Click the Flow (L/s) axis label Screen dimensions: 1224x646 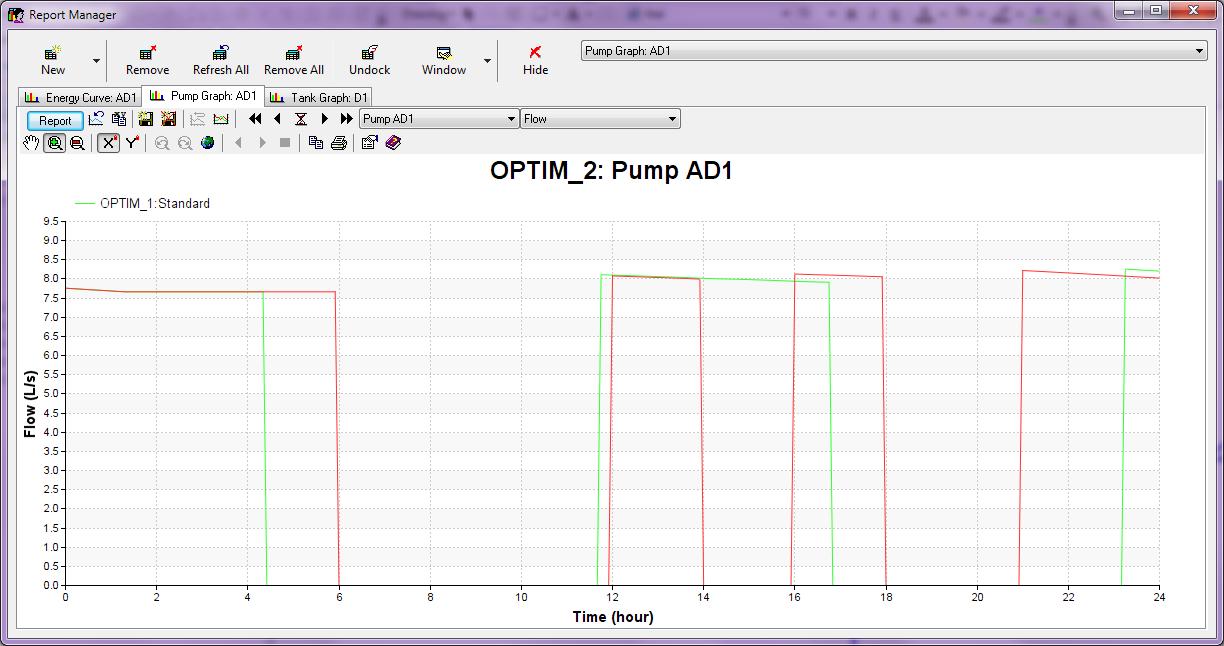coord(31,403)
